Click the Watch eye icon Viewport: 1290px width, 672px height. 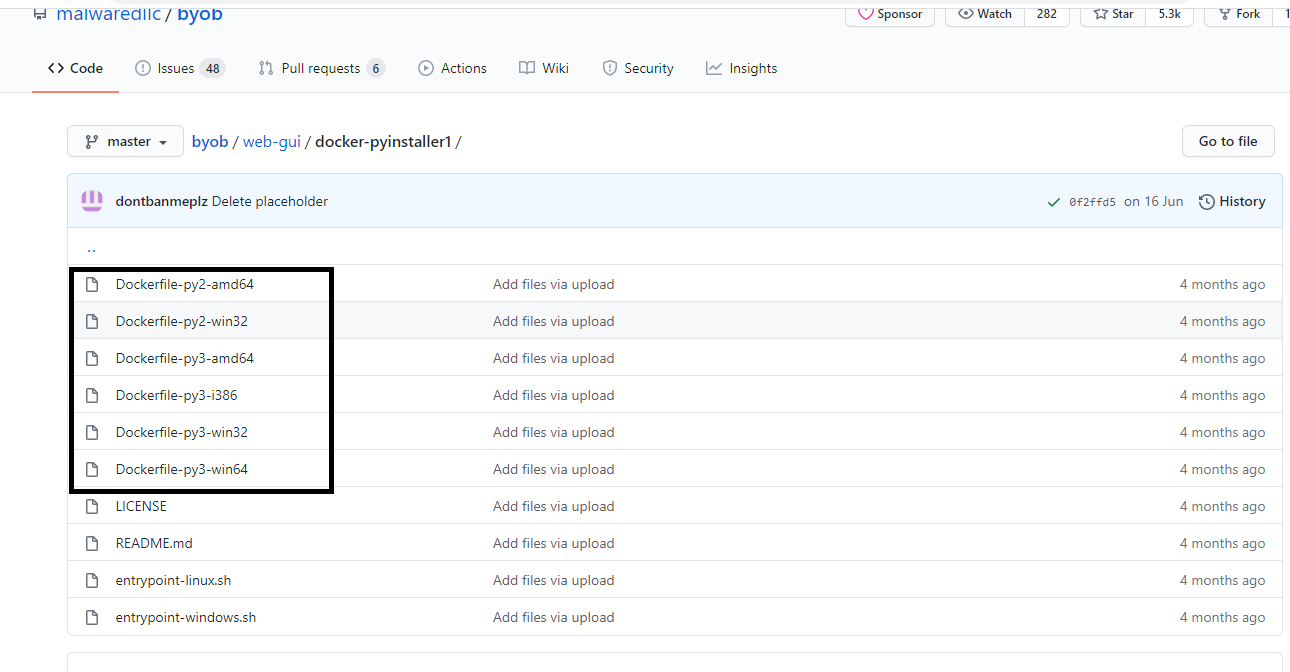click(963, 14)
